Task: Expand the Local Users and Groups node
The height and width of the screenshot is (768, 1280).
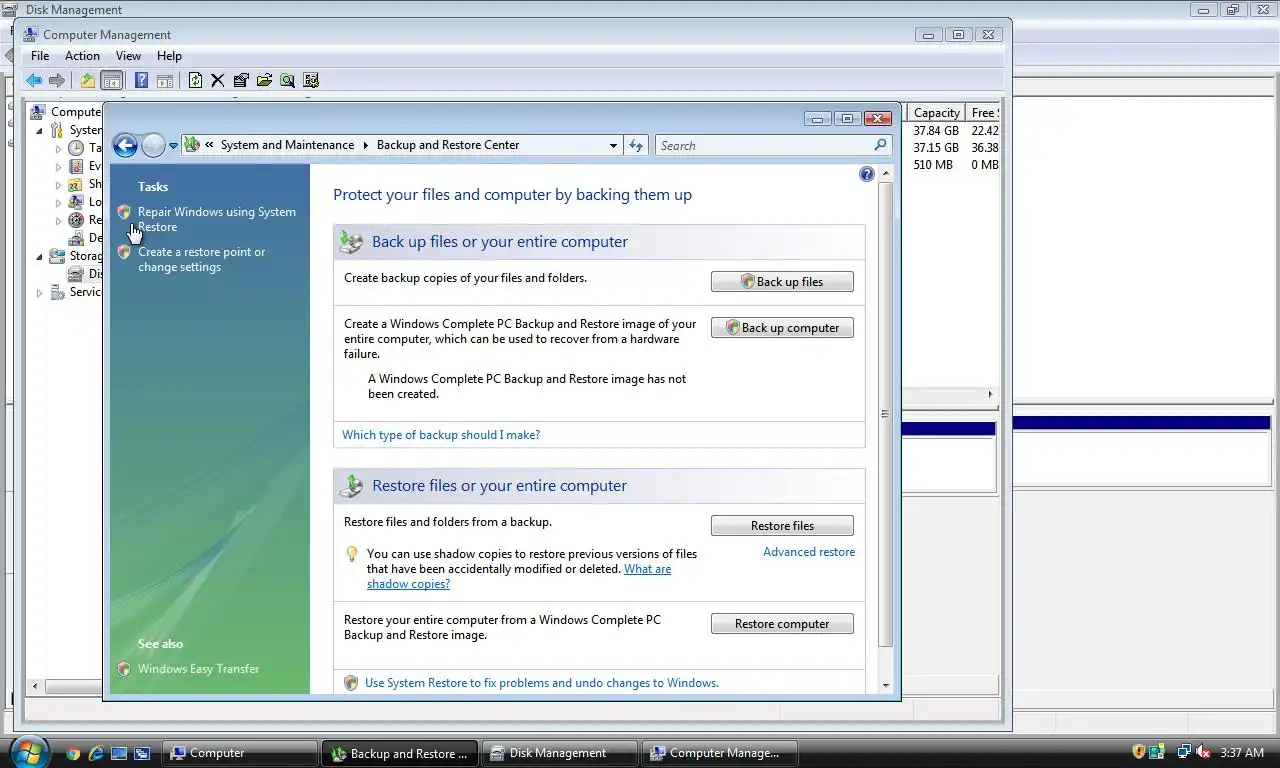Action: tap(58, 202)
